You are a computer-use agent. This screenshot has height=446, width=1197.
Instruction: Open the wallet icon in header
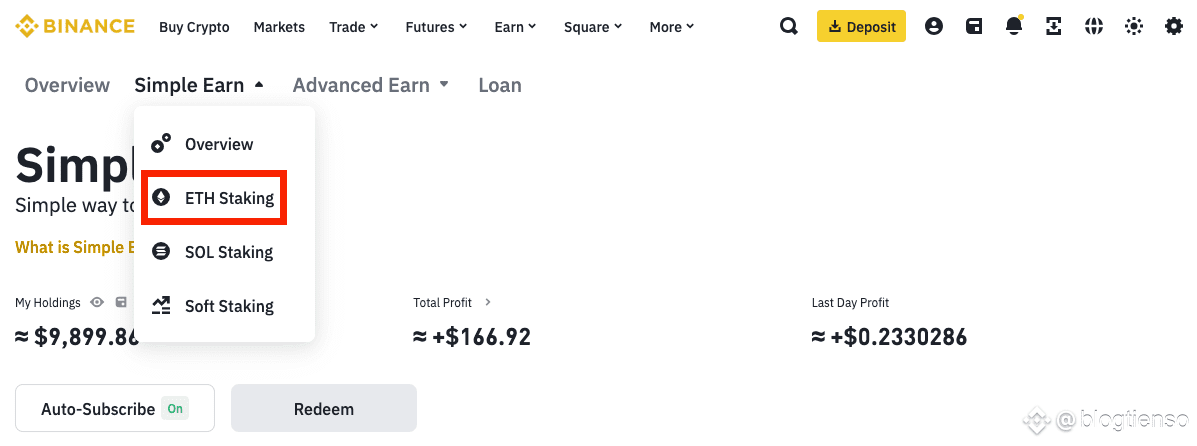click(x=974, y=27)
